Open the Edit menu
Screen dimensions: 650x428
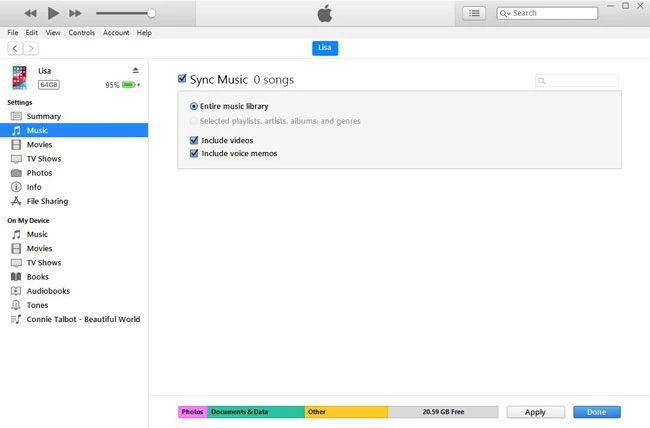pos(32,32)
